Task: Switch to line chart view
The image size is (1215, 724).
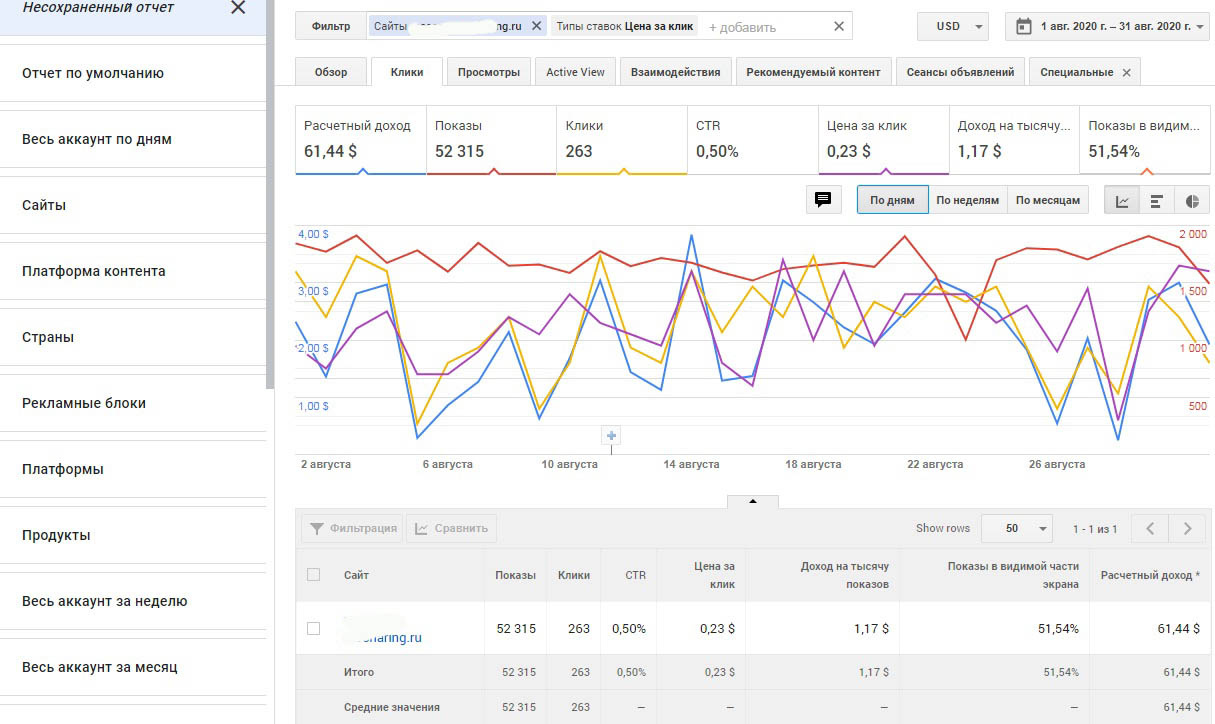Action: tap(1123, 200)
